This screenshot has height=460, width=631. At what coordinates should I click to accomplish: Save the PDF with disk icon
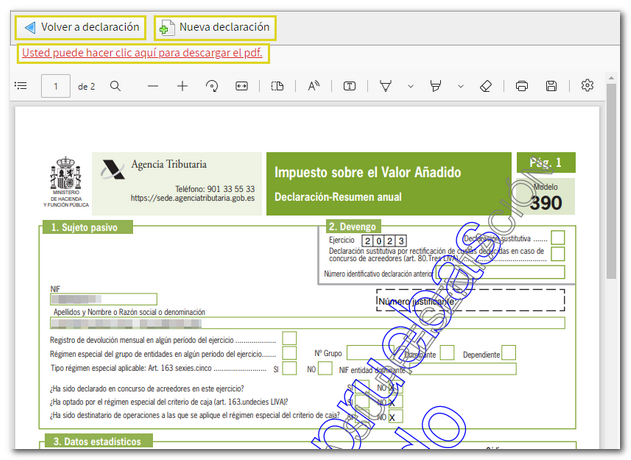[551, 86]
